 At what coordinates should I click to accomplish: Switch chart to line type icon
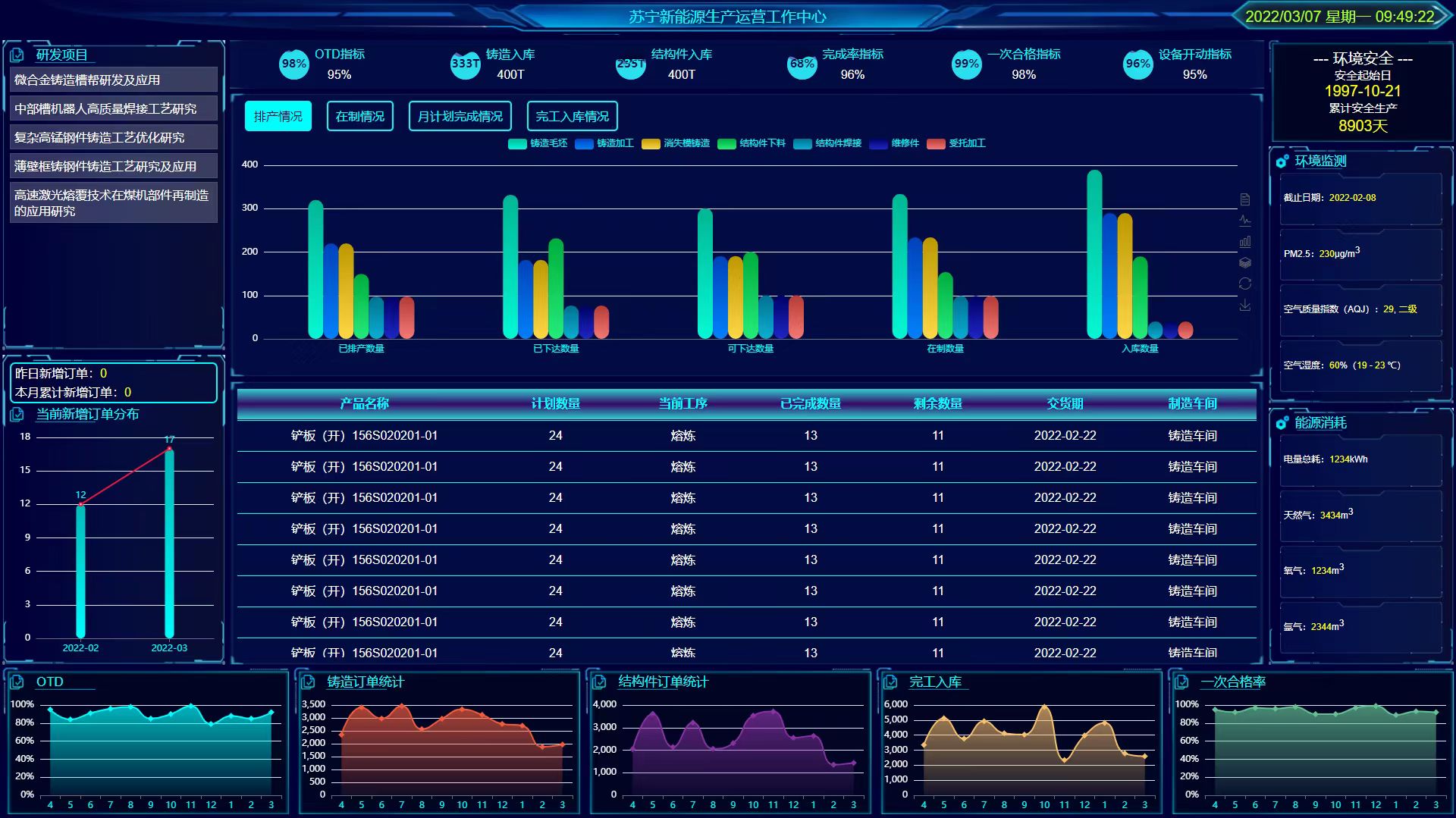click(x=1244, y=221)
